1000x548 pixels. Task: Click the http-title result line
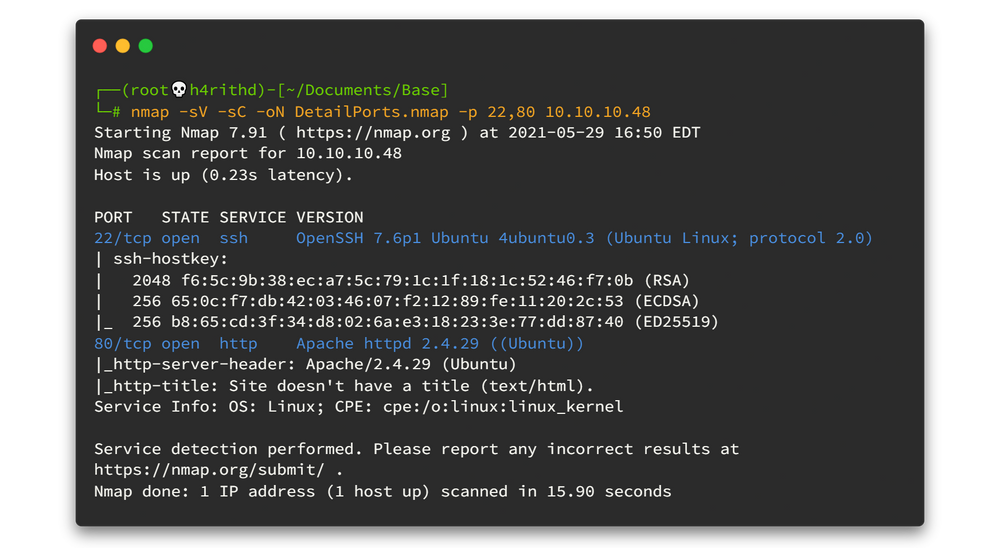(344, 386)
